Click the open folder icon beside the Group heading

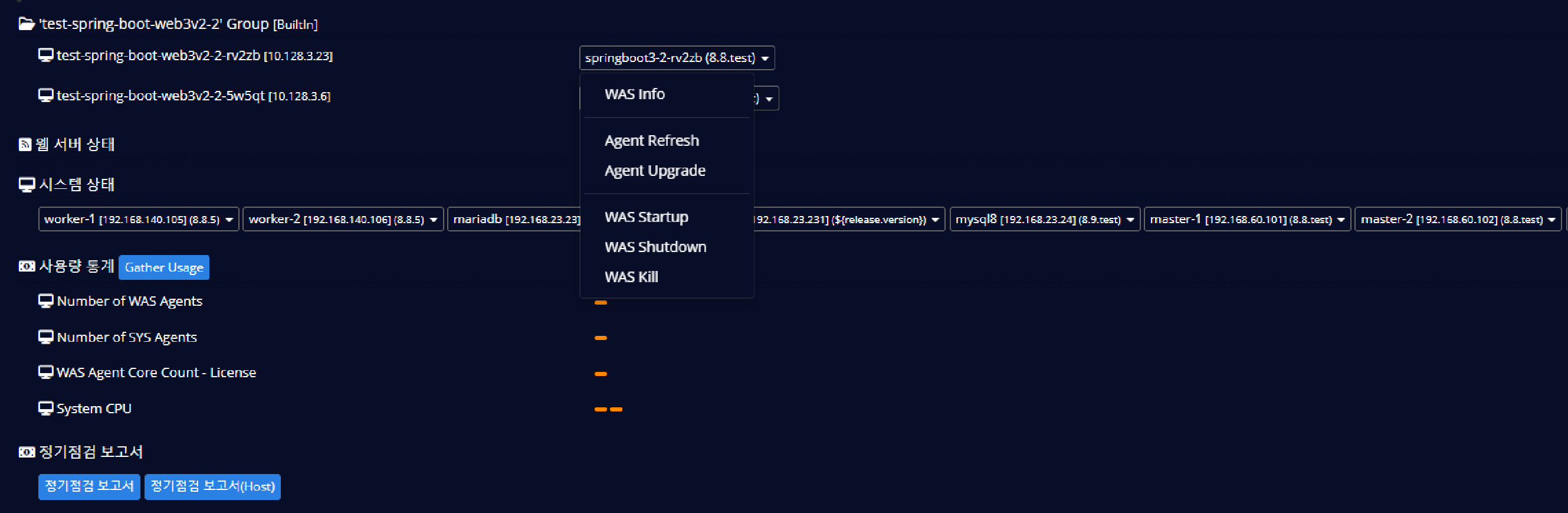(26, 24)
